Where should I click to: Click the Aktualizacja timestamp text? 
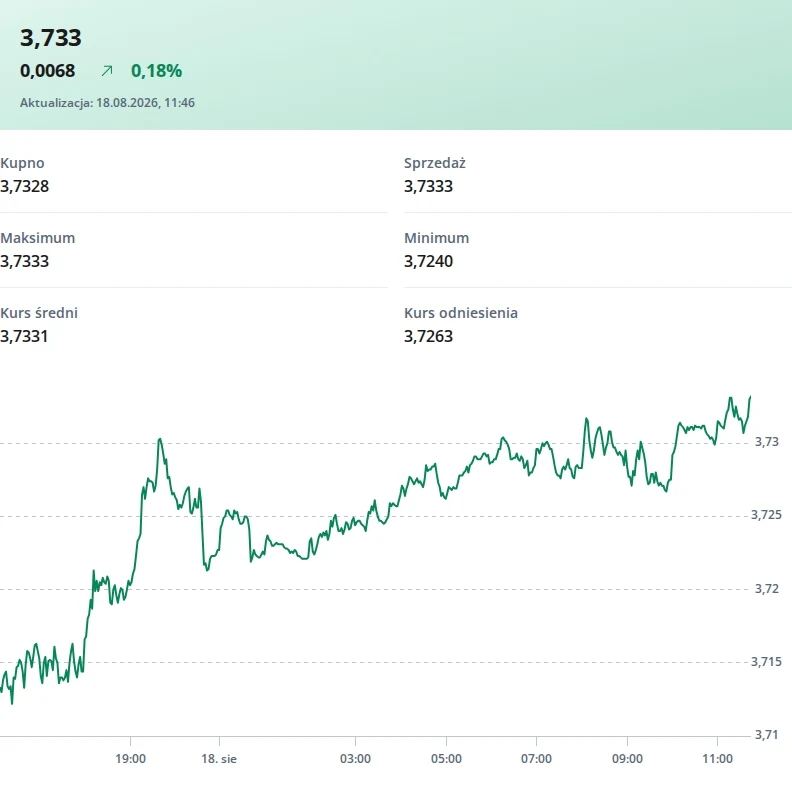click(107, 103)
